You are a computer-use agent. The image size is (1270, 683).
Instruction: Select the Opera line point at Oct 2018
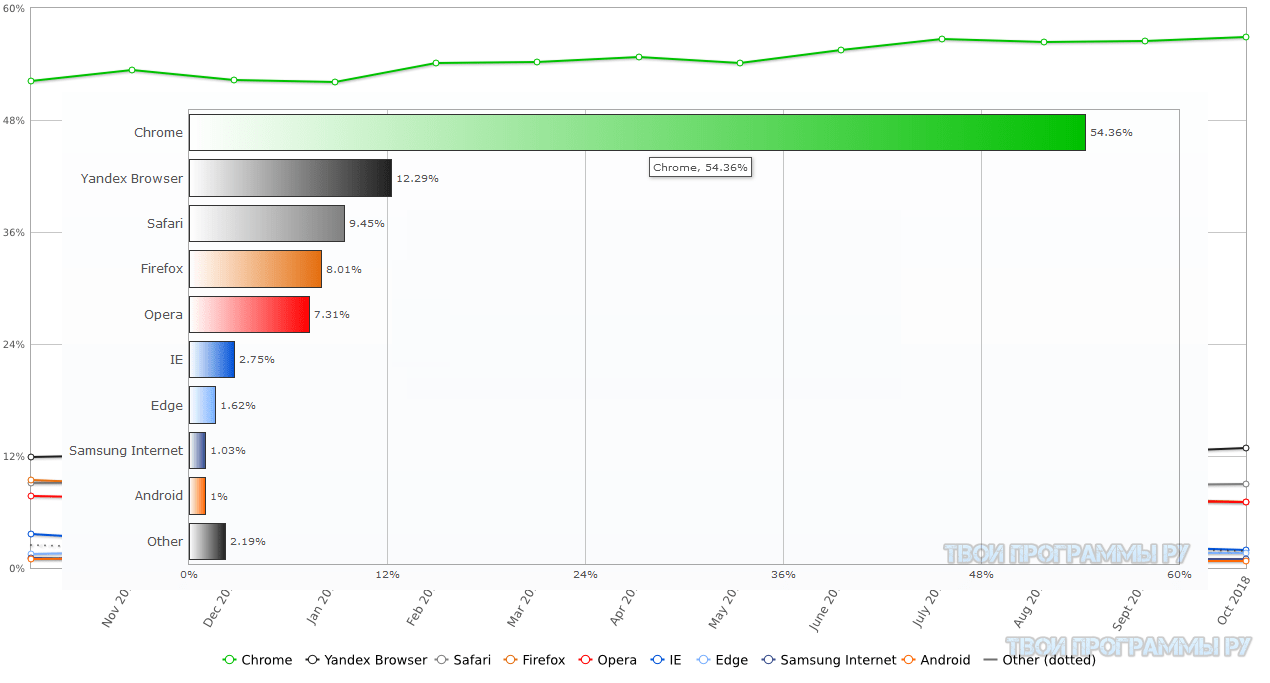(1245, 502)
